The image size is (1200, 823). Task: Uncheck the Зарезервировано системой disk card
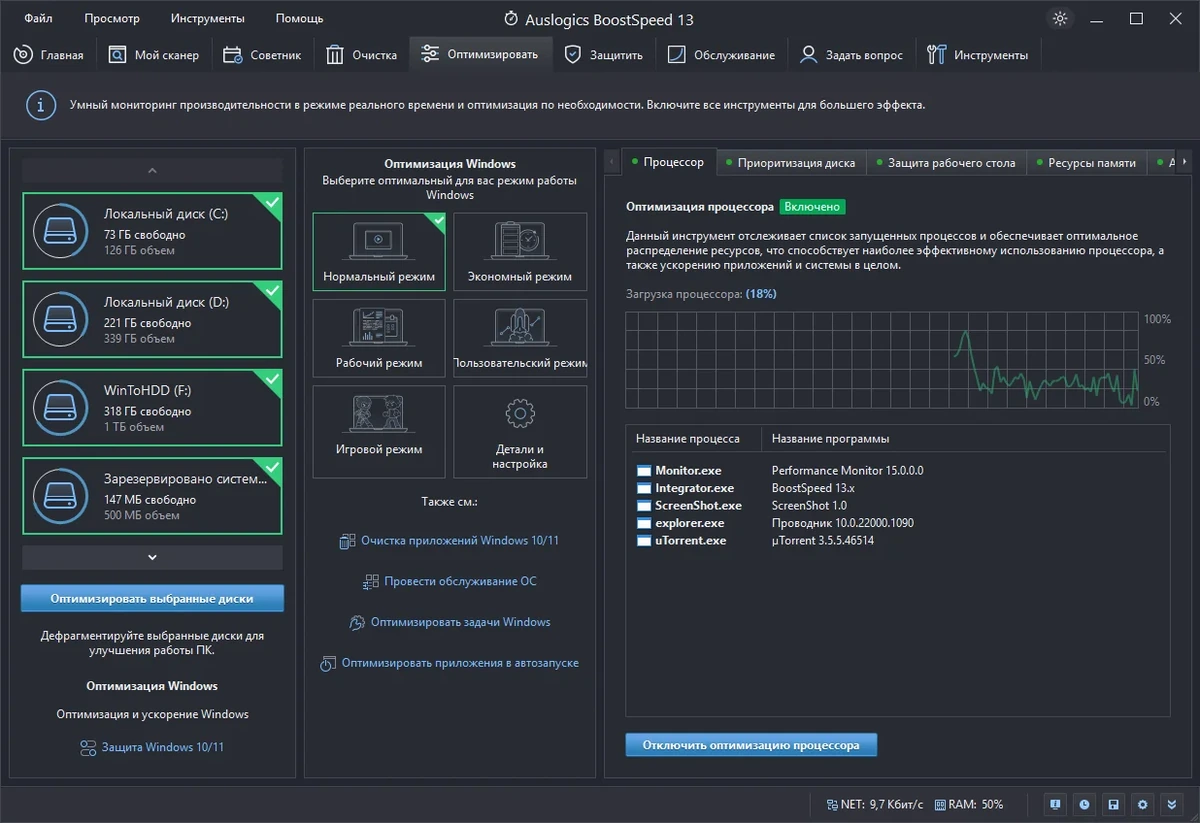[152, 495]
